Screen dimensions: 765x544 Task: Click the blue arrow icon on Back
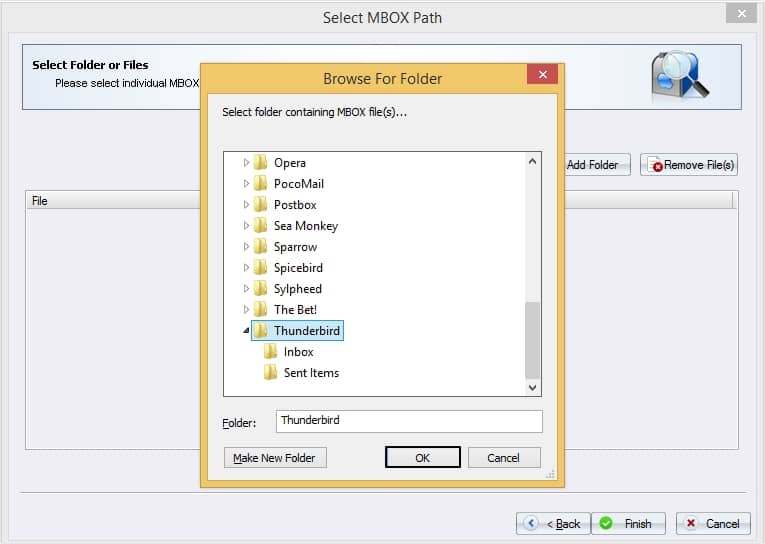pyautogui.click(x=531, y=523)
